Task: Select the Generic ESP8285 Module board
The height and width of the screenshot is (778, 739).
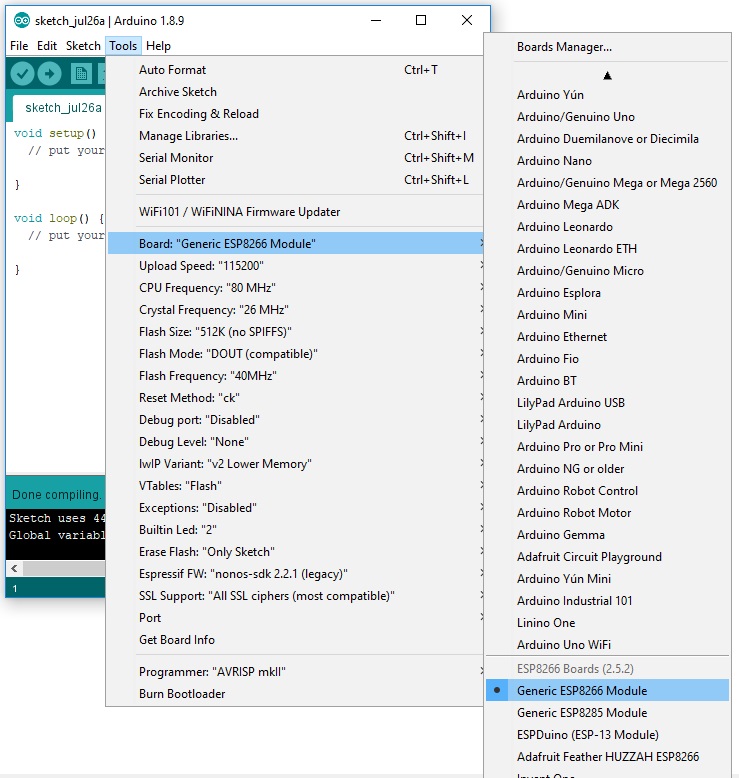Action: [607, 712]
